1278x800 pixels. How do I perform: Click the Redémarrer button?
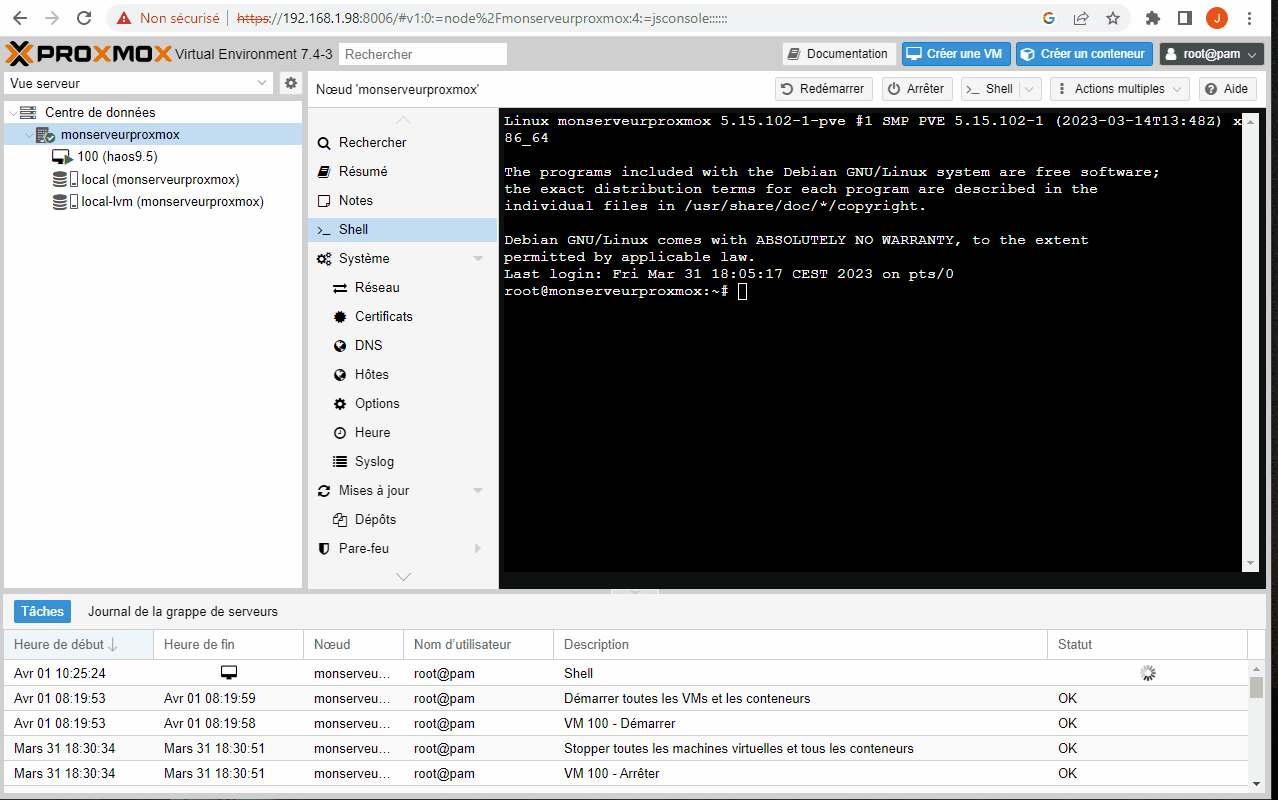[x=823, y=89]
